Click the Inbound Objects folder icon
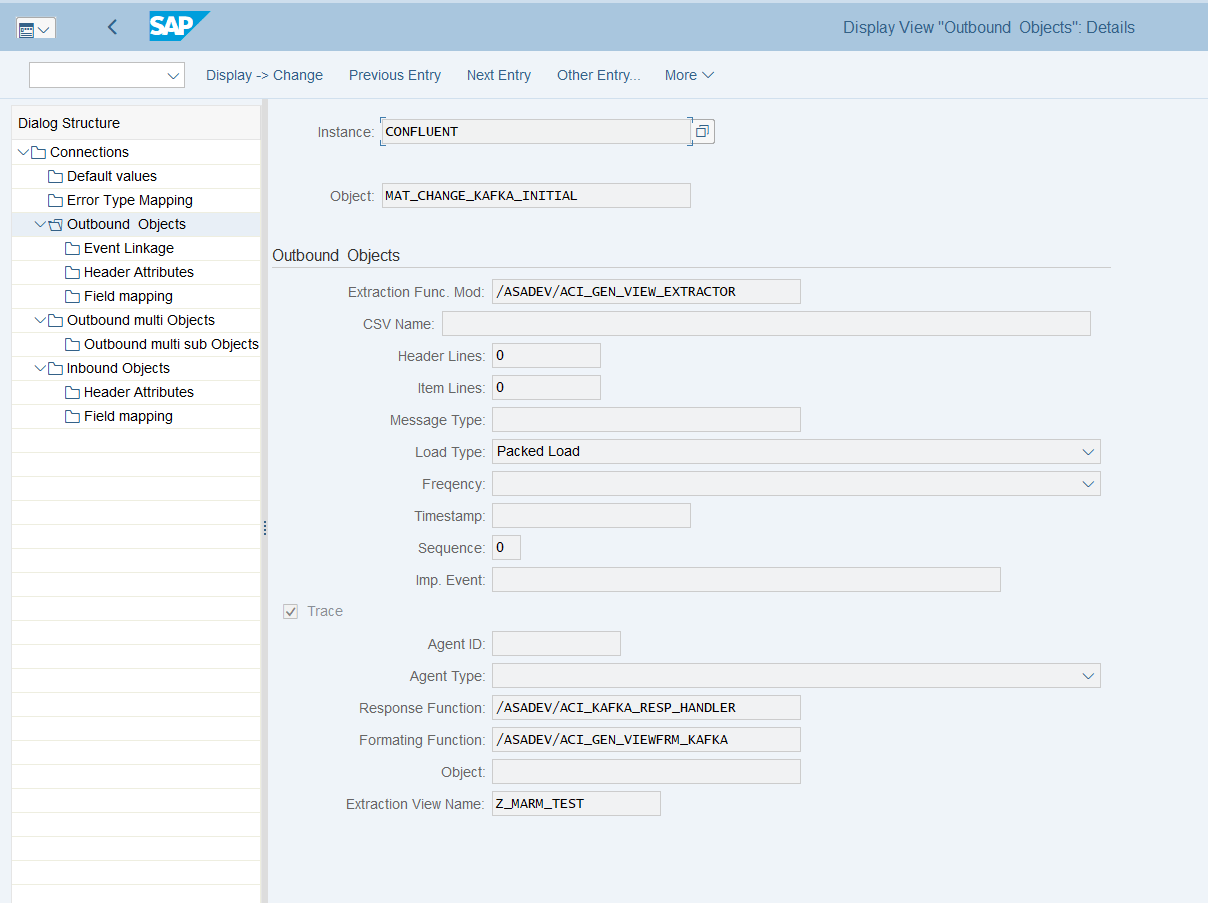This screenshot has width=1208, height=903. coord(56,368)
